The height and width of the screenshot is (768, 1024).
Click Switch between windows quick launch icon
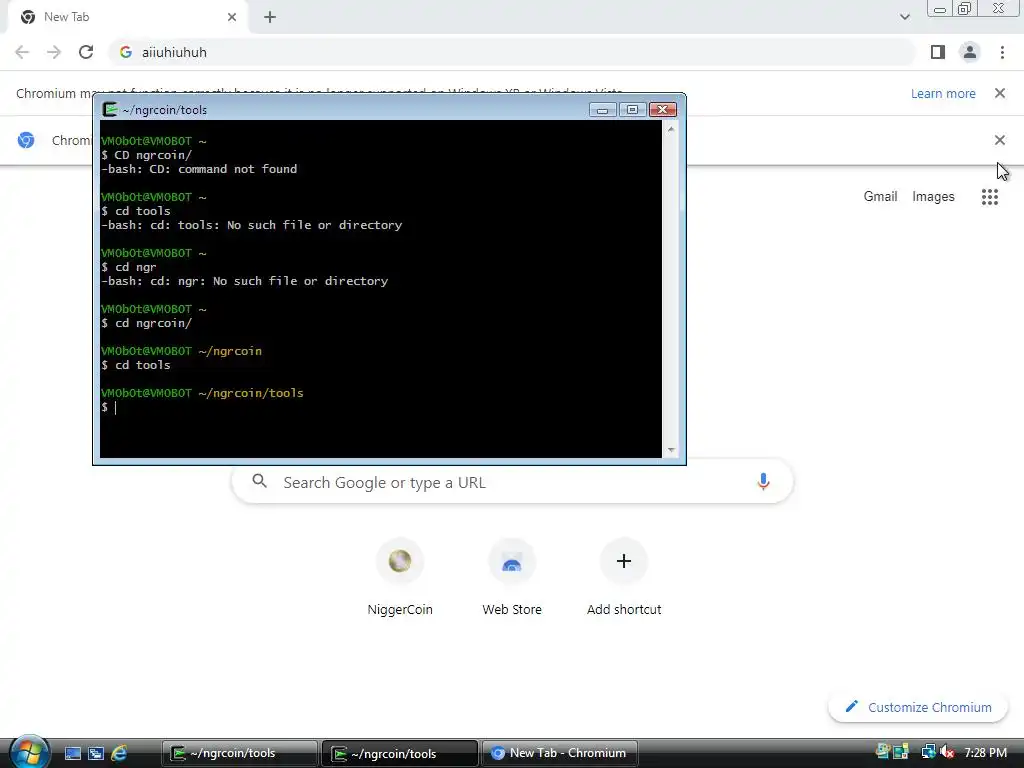click(96, 753)
